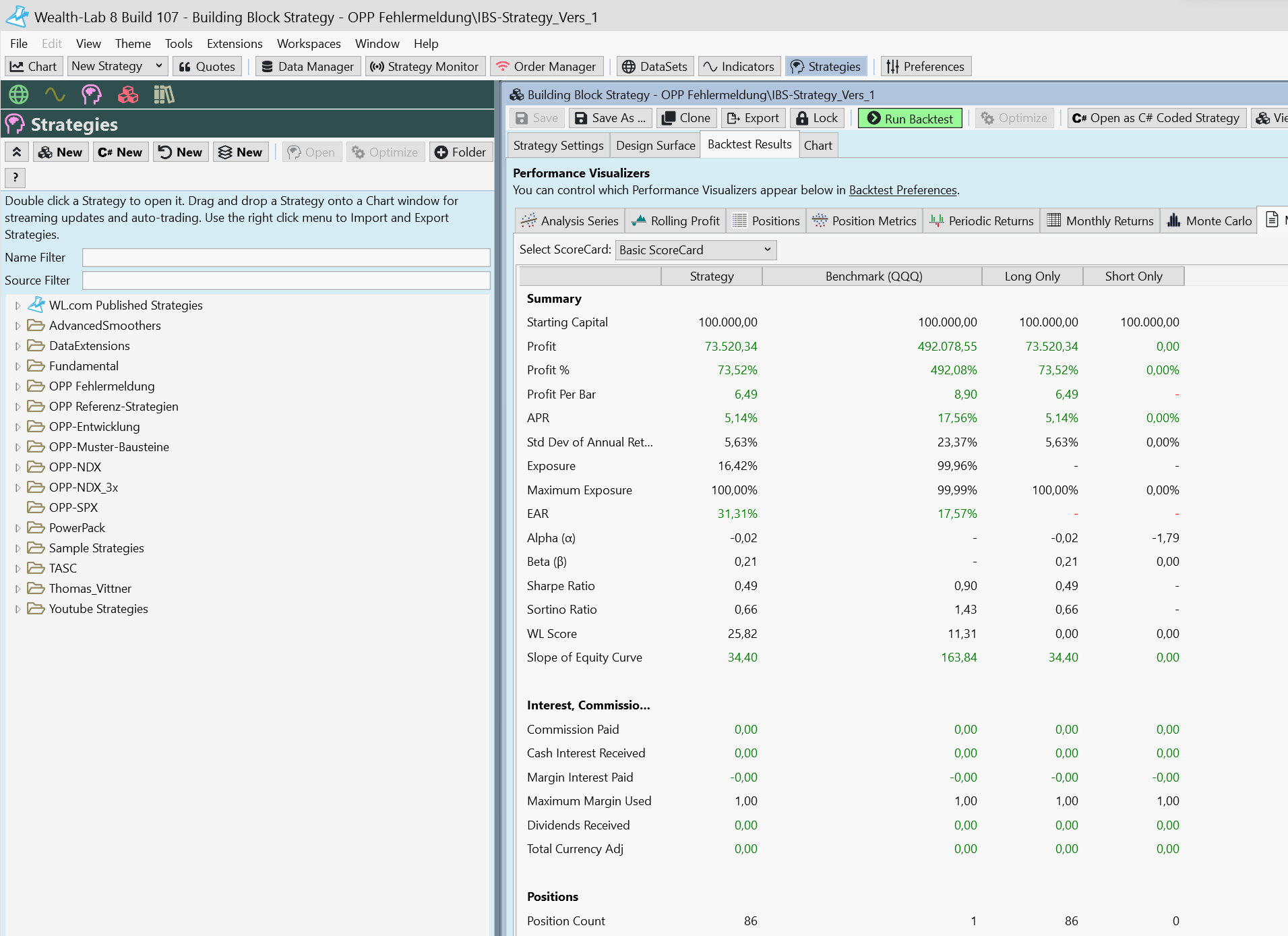Click Name Filter input field
Viewport: 1288px width, 936px height.
click(x=286, y=258)
